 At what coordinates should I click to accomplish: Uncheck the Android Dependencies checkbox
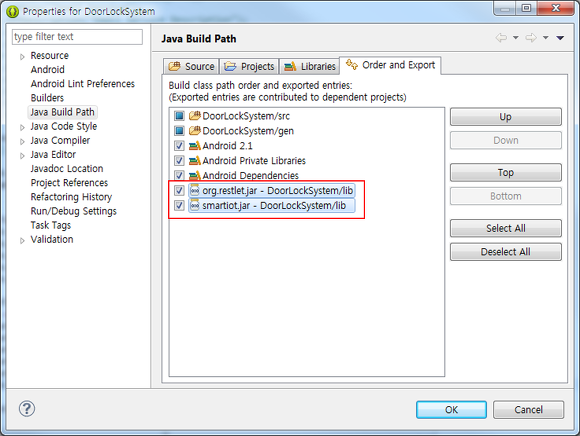179,175
